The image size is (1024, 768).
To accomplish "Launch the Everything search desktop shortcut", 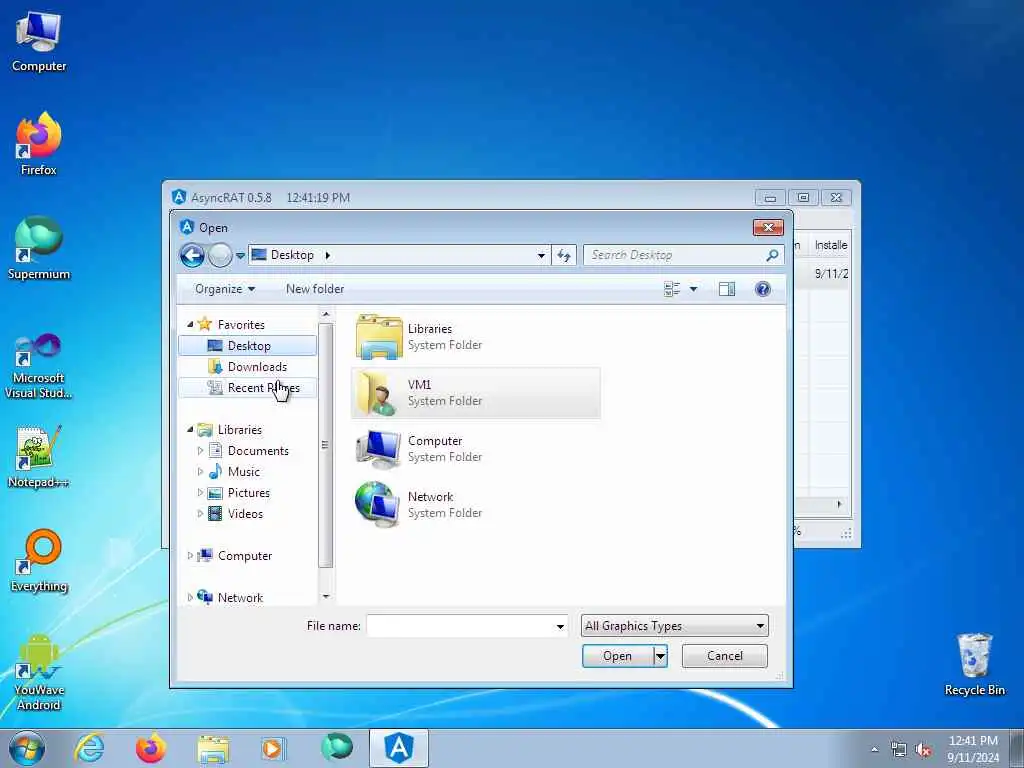I will point(39,561).
